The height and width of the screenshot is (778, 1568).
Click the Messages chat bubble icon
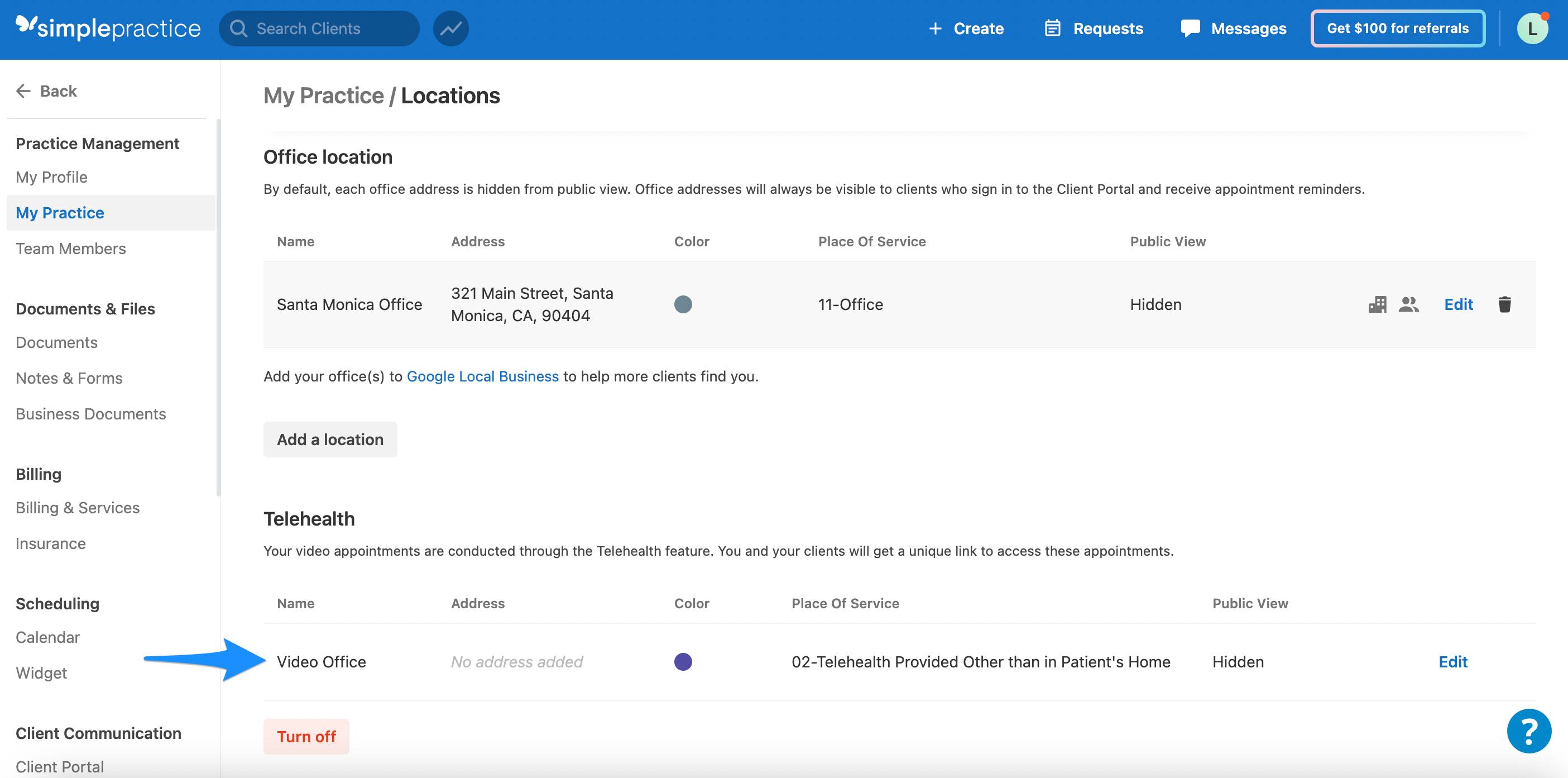1190,28
